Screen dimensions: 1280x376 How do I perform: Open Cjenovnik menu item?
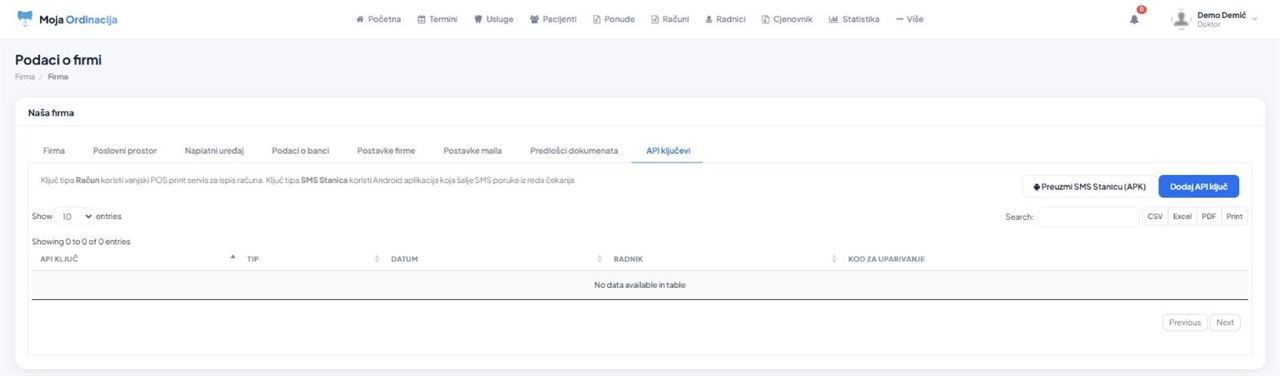pos(787,19)
